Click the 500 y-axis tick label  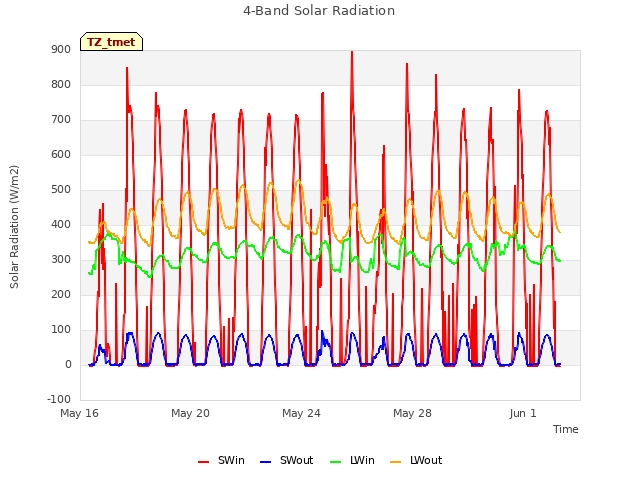click(x=61, y=189)
